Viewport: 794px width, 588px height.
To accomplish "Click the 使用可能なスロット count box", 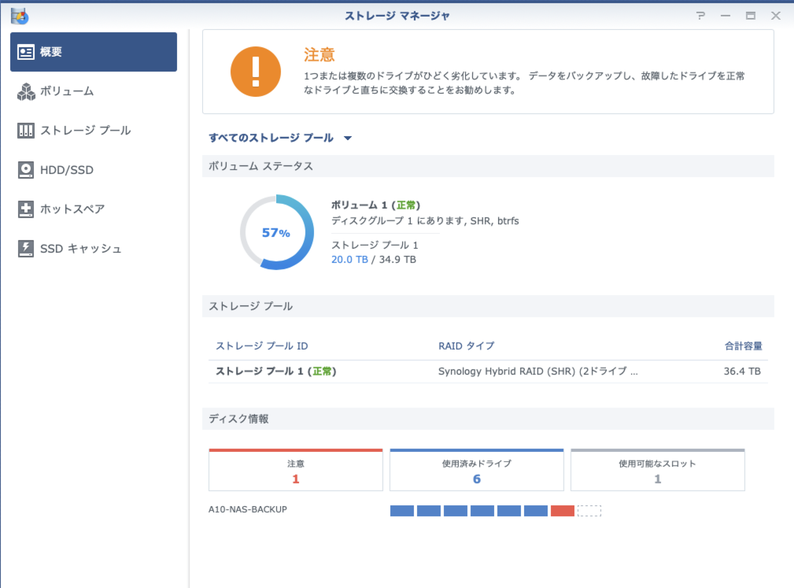I will tap(657, 471).
